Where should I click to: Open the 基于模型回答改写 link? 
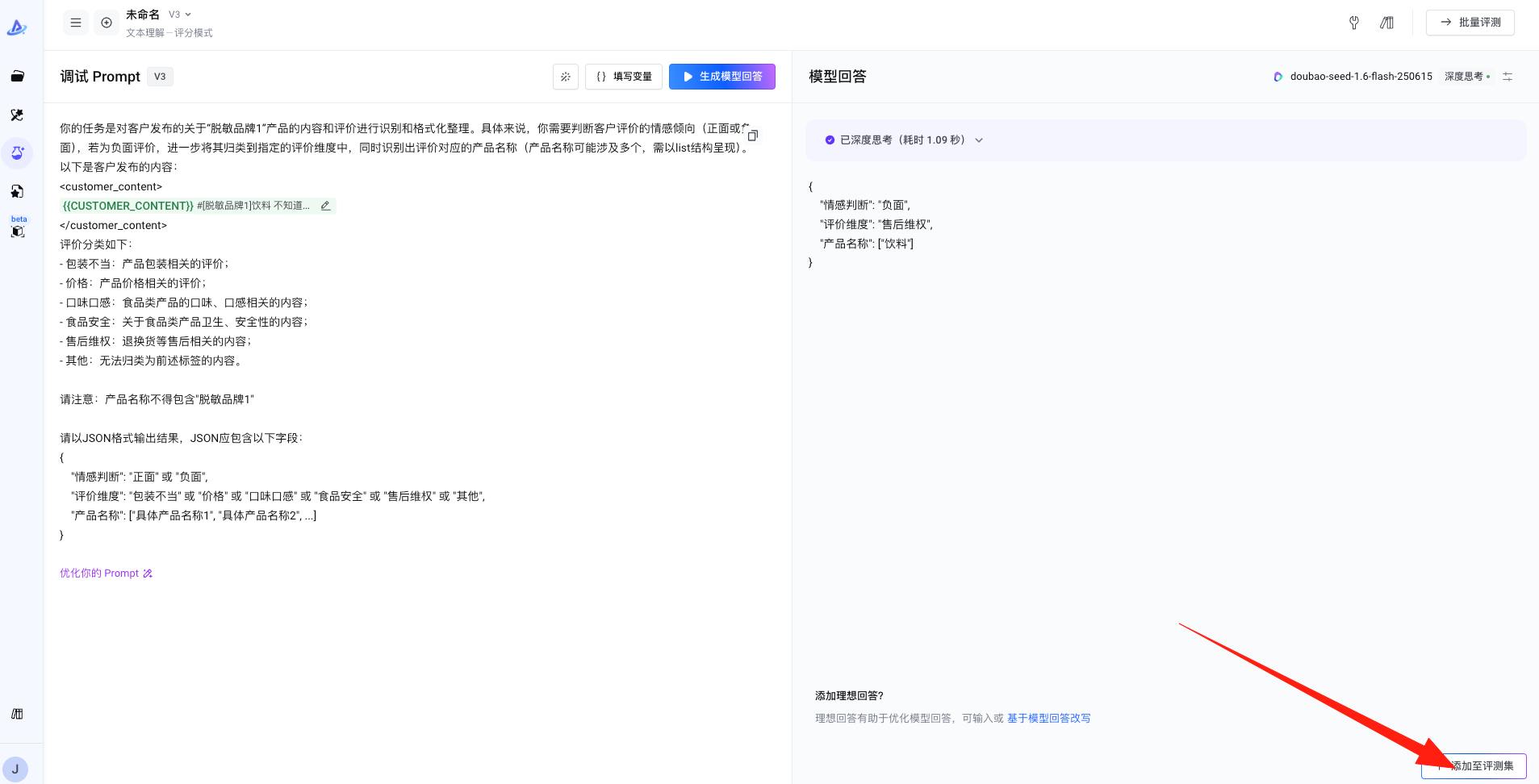(x=1048, y=719)
